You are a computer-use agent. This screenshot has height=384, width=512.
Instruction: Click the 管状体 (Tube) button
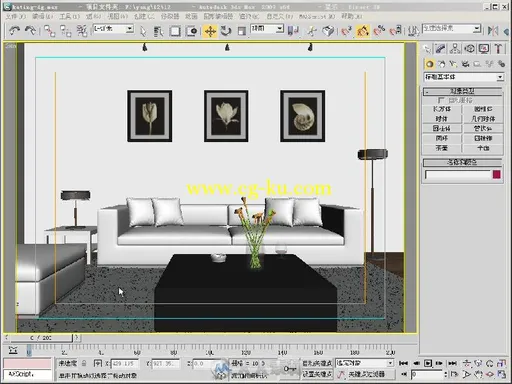click(x=483, y=128)
